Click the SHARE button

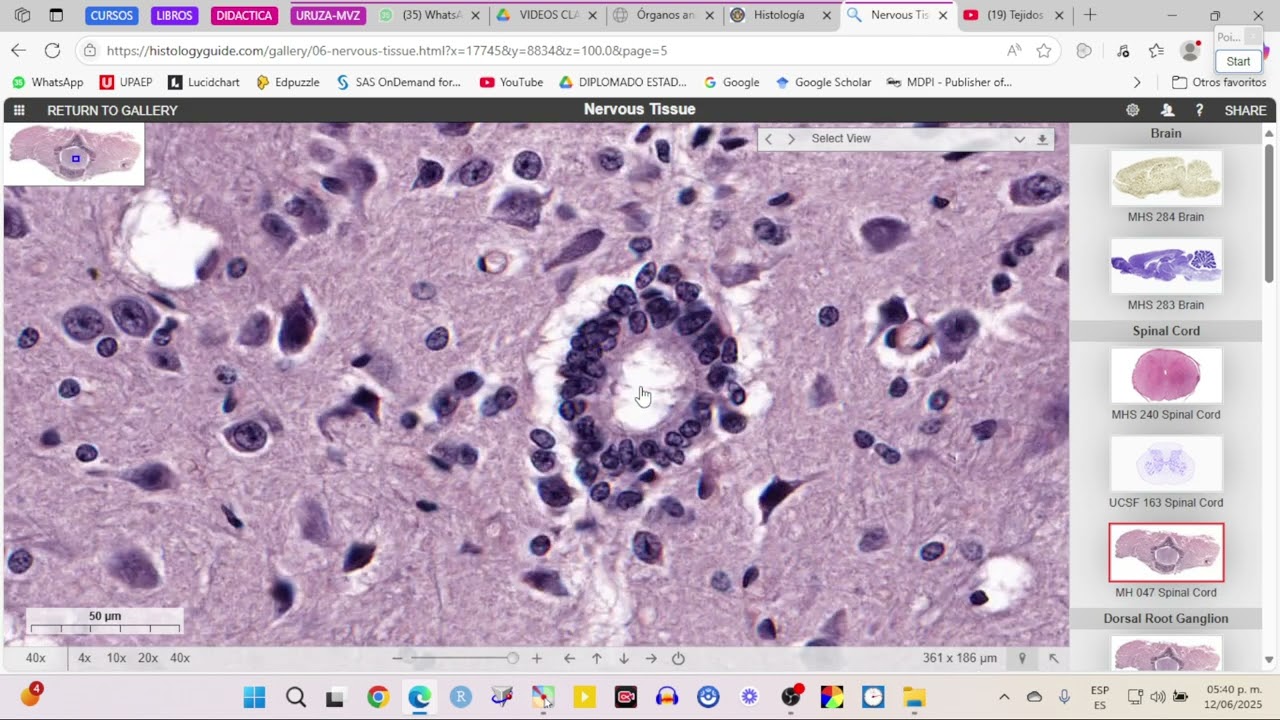coord(1245,110)
